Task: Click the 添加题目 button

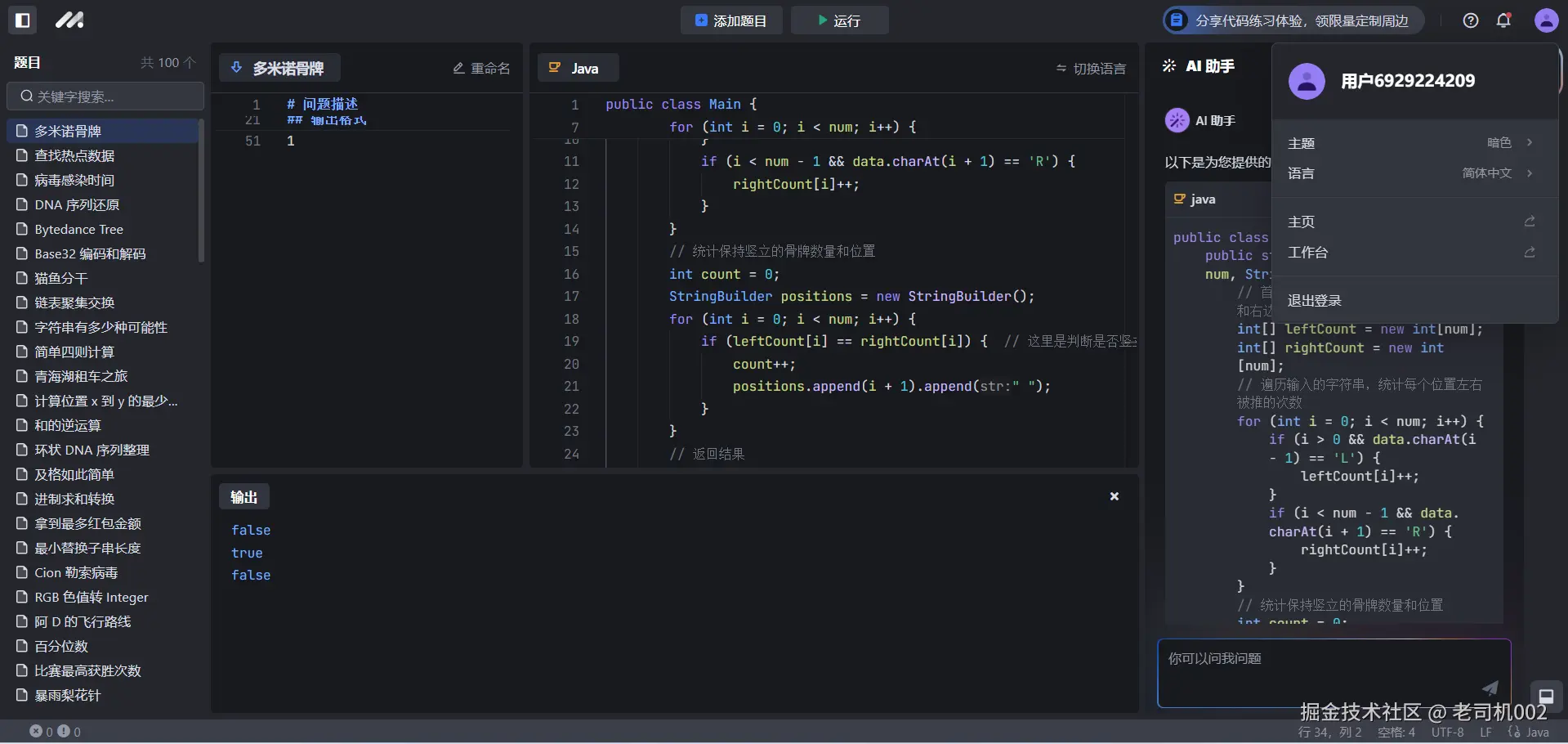Action: pyautogui.click(x=731, y=20)
